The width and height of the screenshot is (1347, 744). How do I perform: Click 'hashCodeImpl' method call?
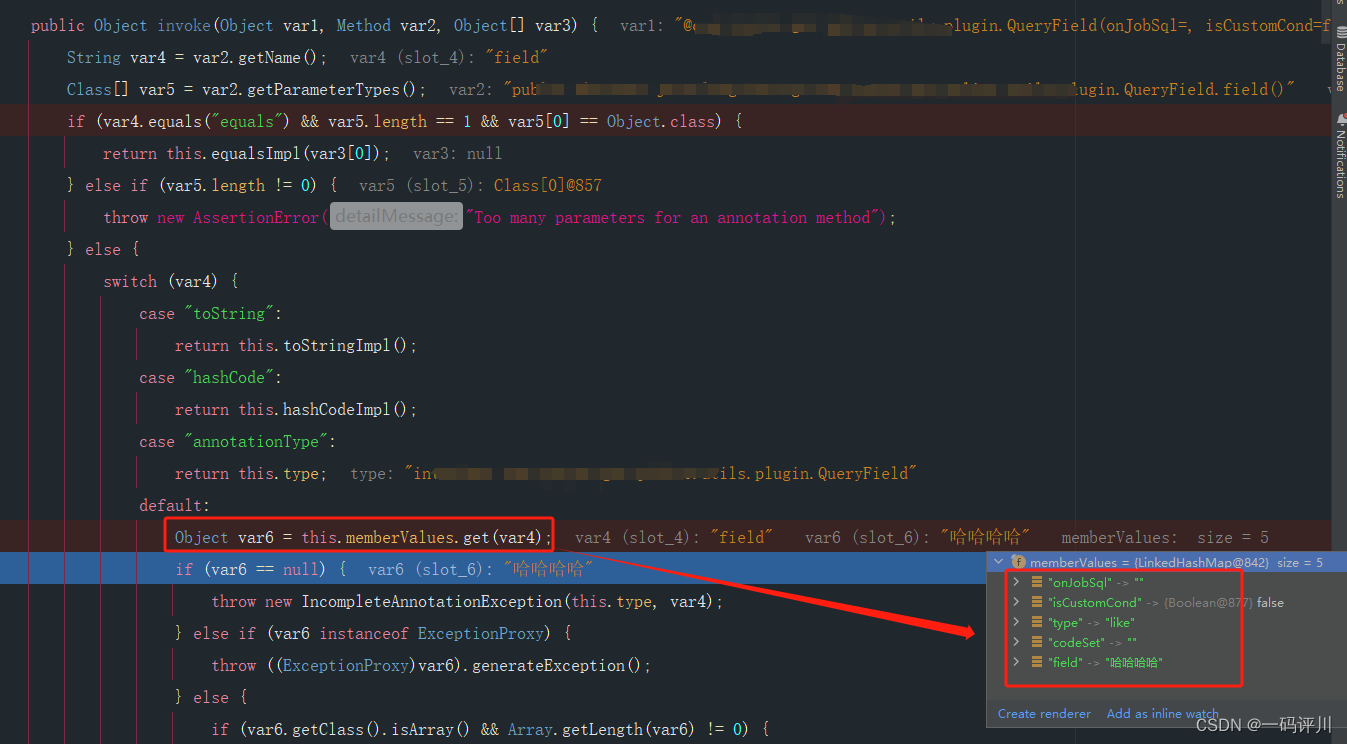click(339, 409)
